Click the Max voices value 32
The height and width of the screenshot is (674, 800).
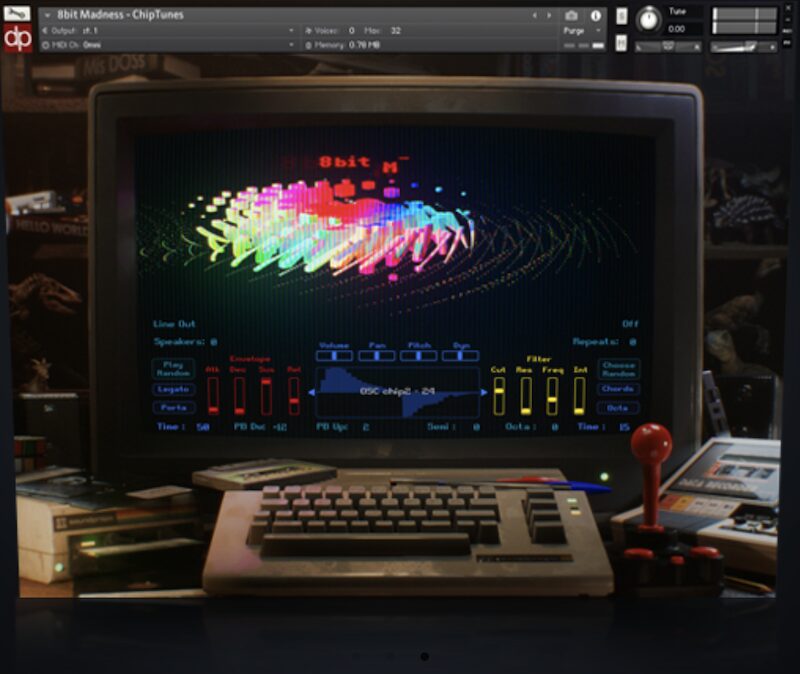point(395,31)
